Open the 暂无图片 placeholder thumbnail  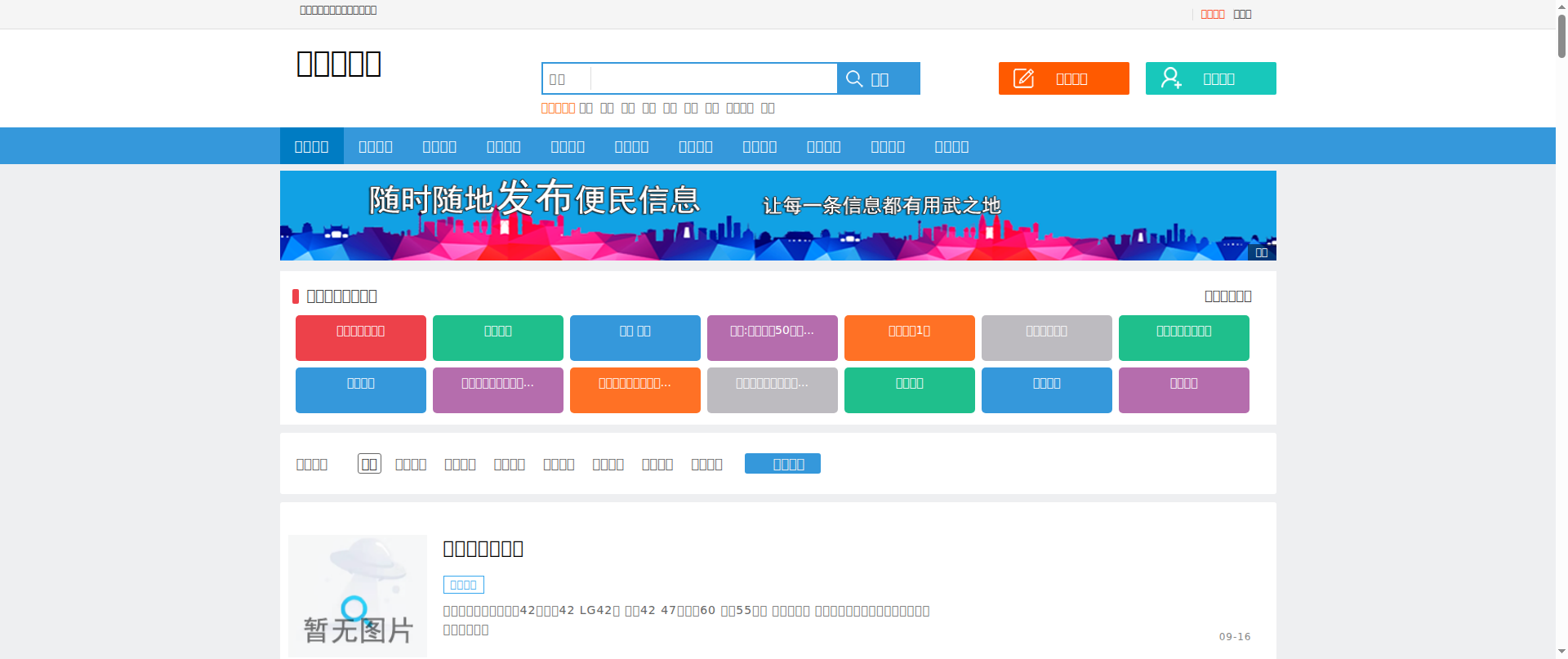pos(358,596)
